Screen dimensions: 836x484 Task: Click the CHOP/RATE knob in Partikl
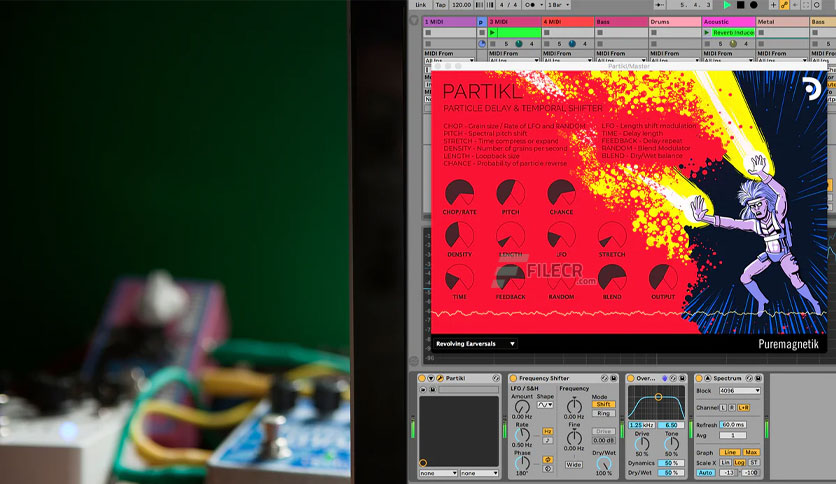pyautogui.click(x=460, y=192)
